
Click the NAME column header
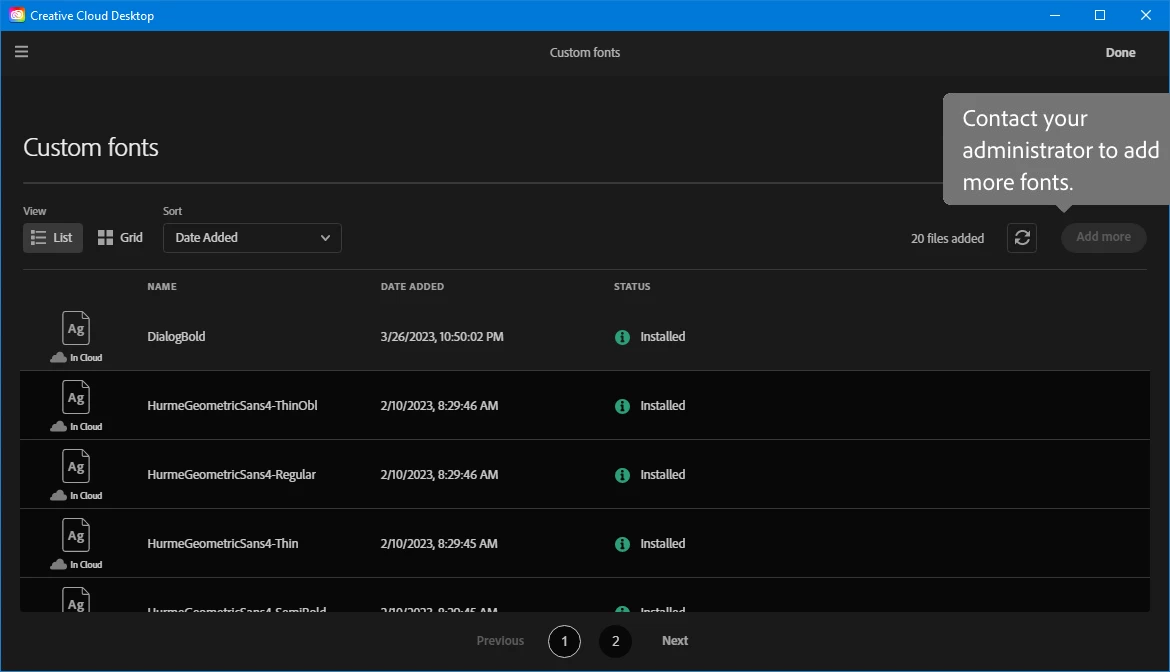[162, 286]
